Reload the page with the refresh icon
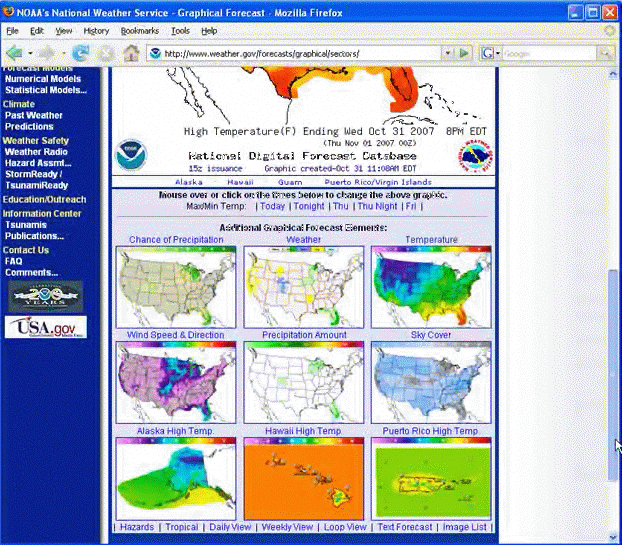This screenshot has width=622, height=545. [x=81, y=53]
